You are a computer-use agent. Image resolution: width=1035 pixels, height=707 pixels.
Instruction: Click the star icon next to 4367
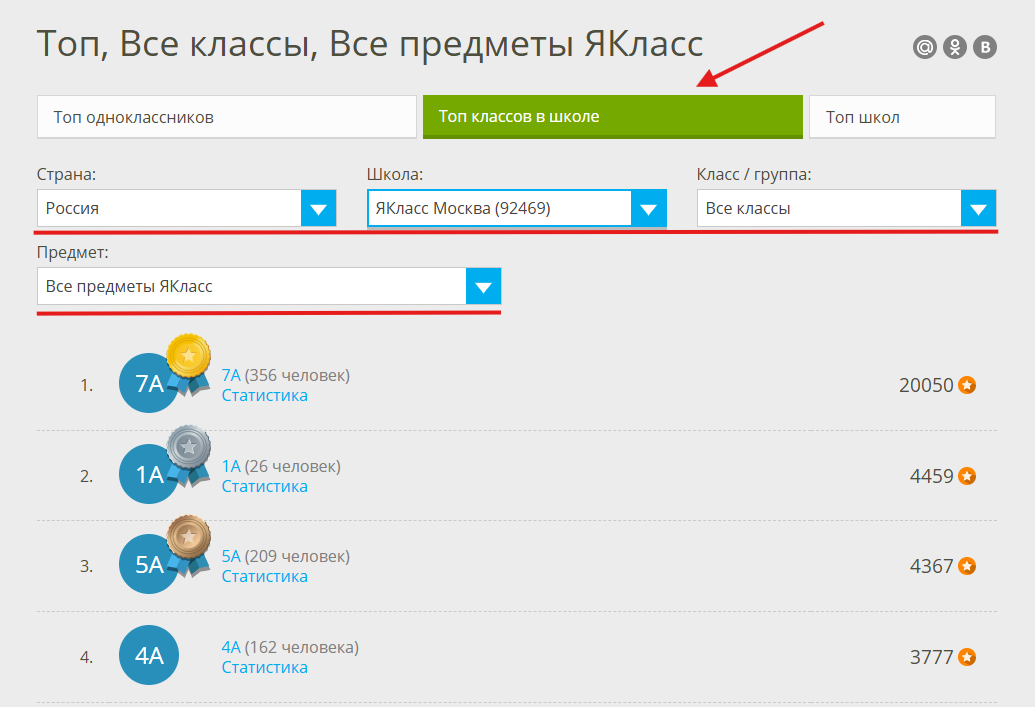[967, 566]
